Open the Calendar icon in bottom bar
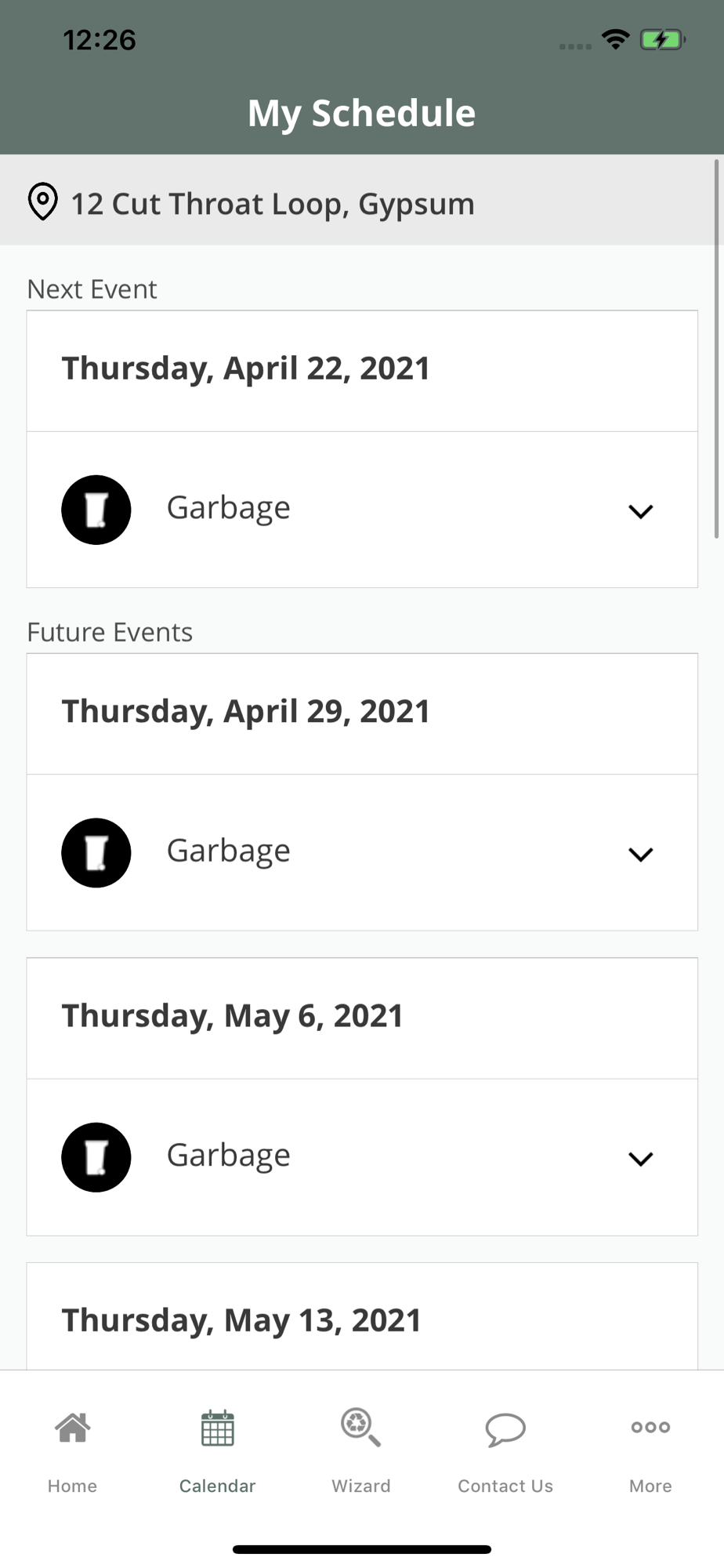The image size is (724, 1568). click(x=217, y=1428)
